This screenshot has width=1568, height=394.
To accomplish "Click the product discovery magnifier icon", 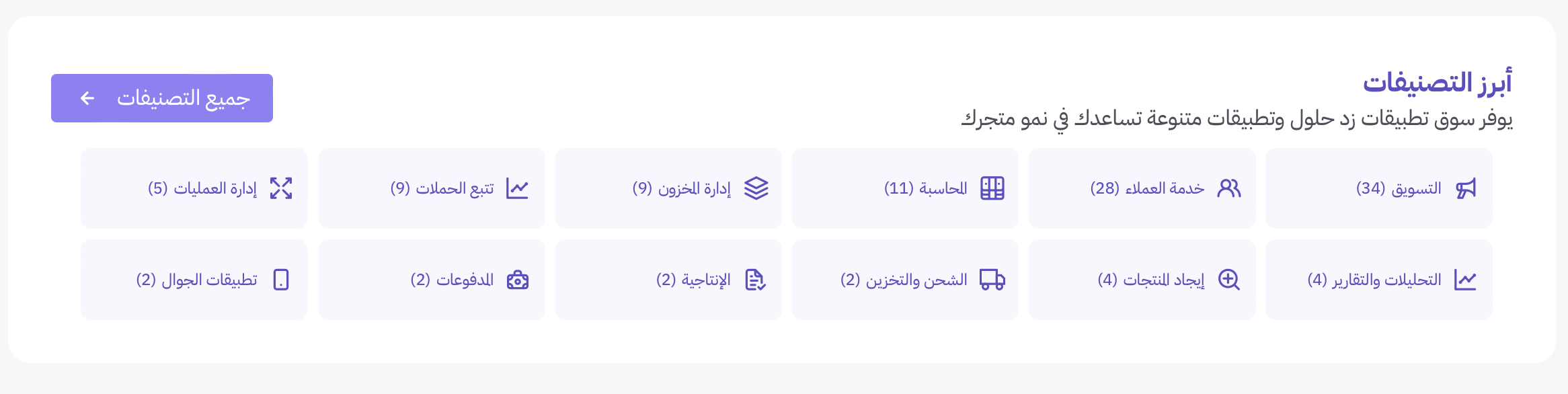I will [x=1229, y=280].
